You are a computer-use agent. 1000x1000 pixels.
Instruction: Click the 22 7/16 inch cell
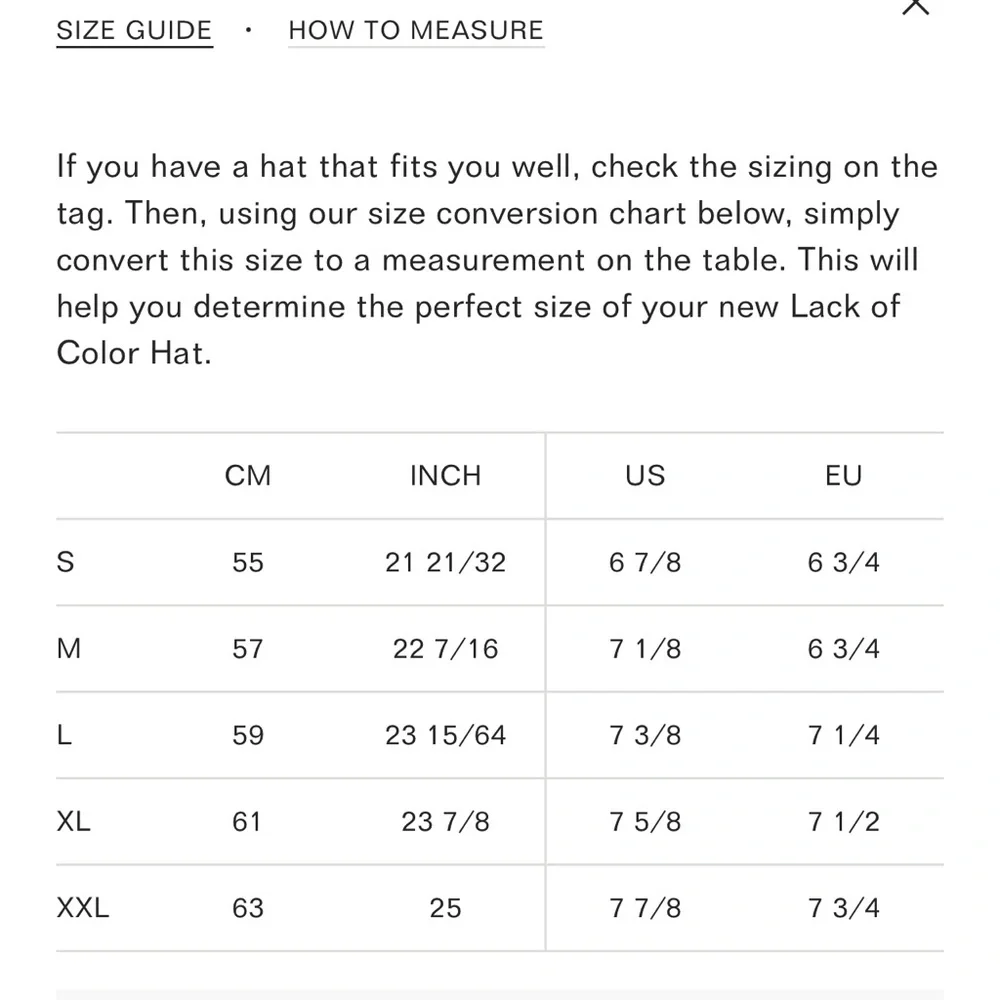[x=445, y=649]
